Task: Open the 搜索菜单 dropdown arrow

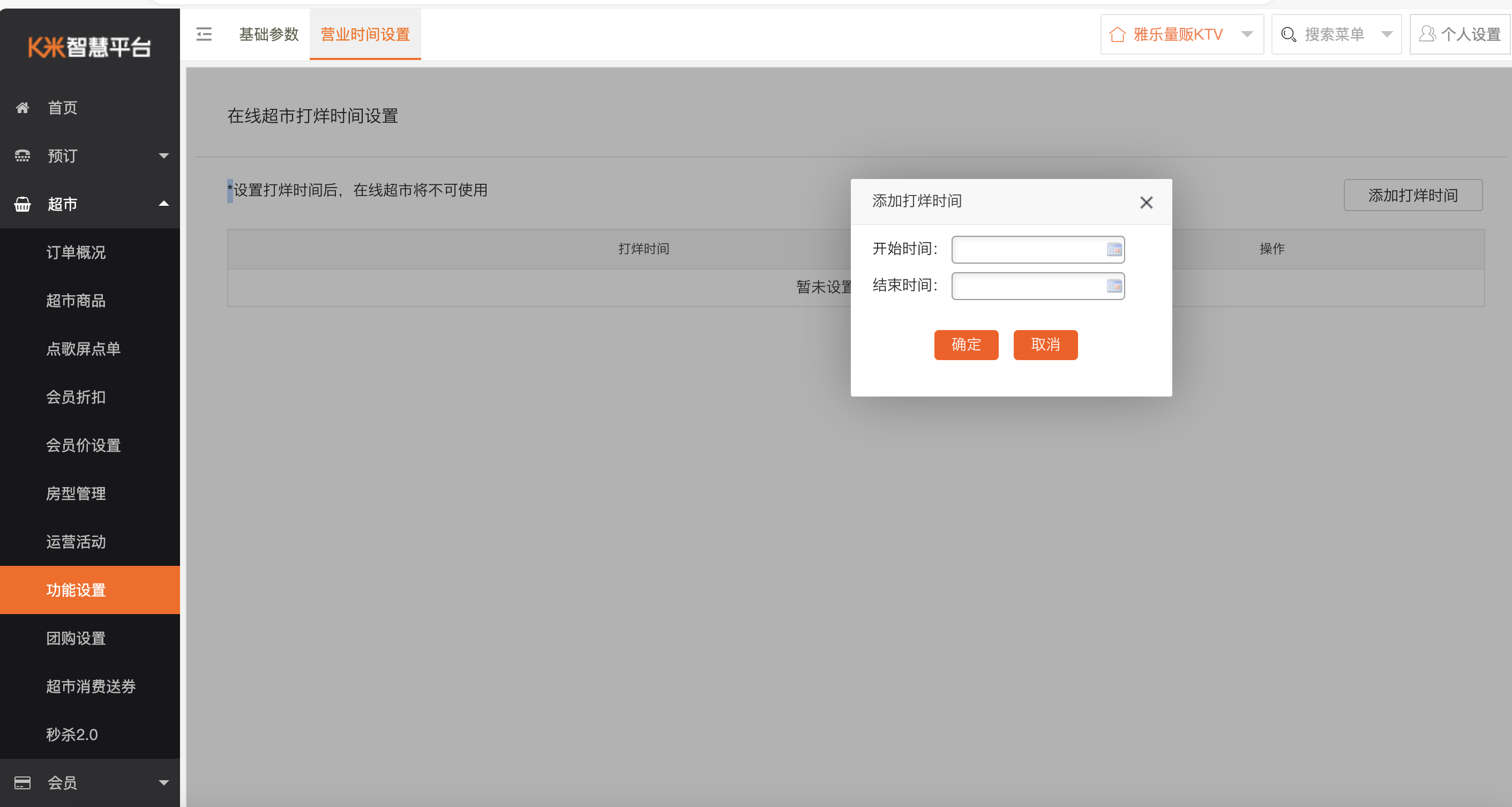Action: tap(1387, 34)
